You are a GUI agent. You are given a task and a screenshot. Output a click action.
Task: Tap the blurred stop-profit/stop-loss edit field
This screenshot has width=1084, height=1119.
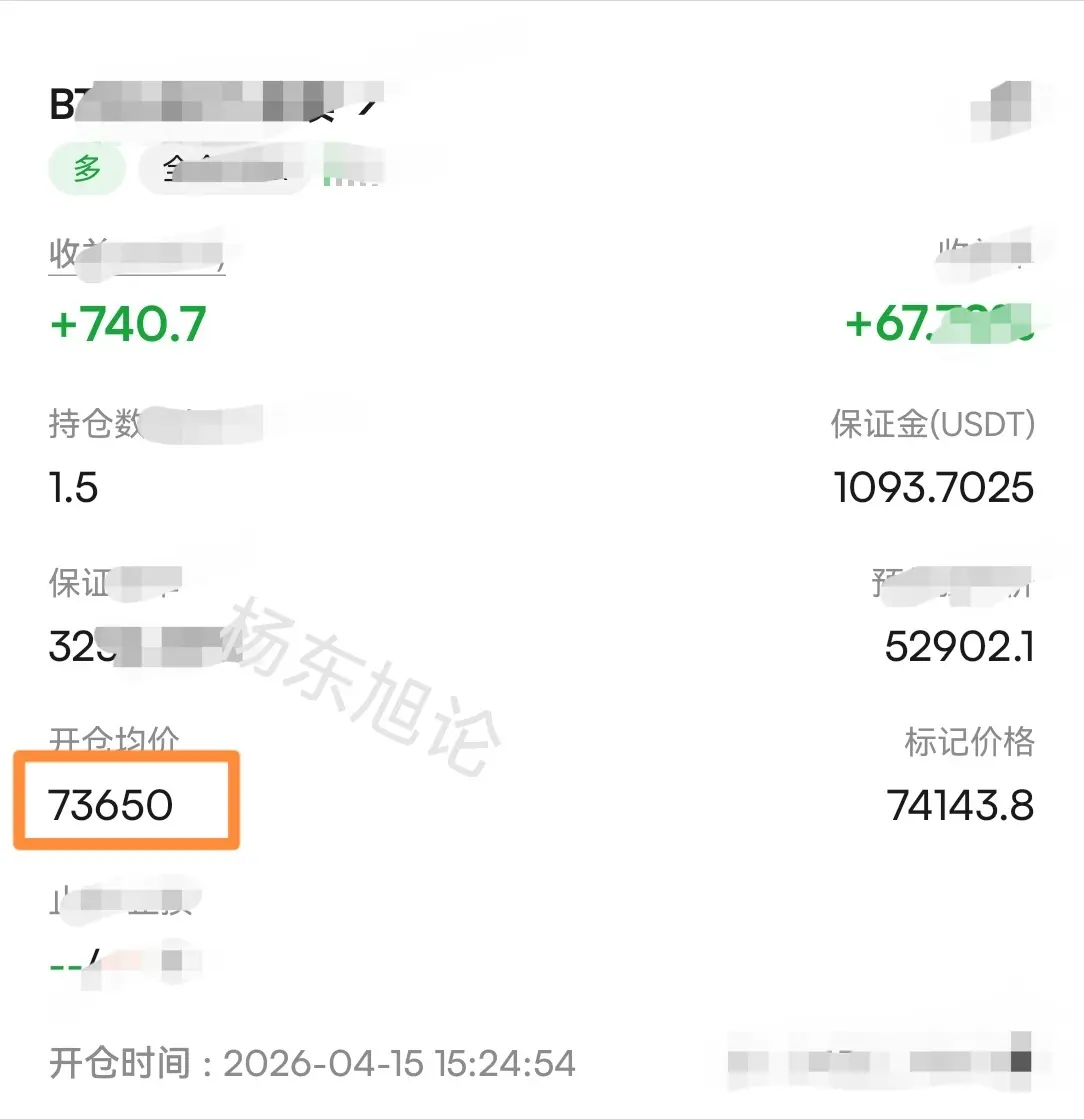[126, 961]
